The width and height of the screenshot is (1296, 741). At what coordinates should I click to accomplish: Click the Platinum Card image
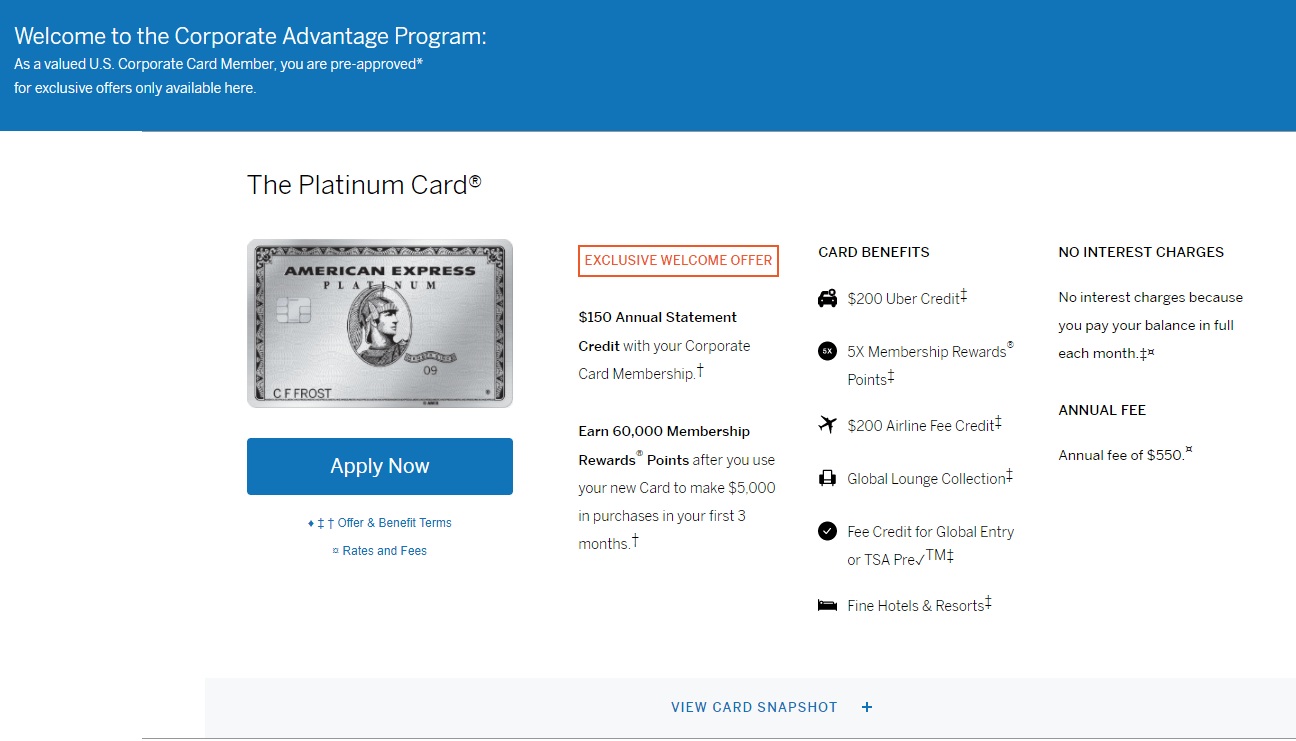coord(380,323)
